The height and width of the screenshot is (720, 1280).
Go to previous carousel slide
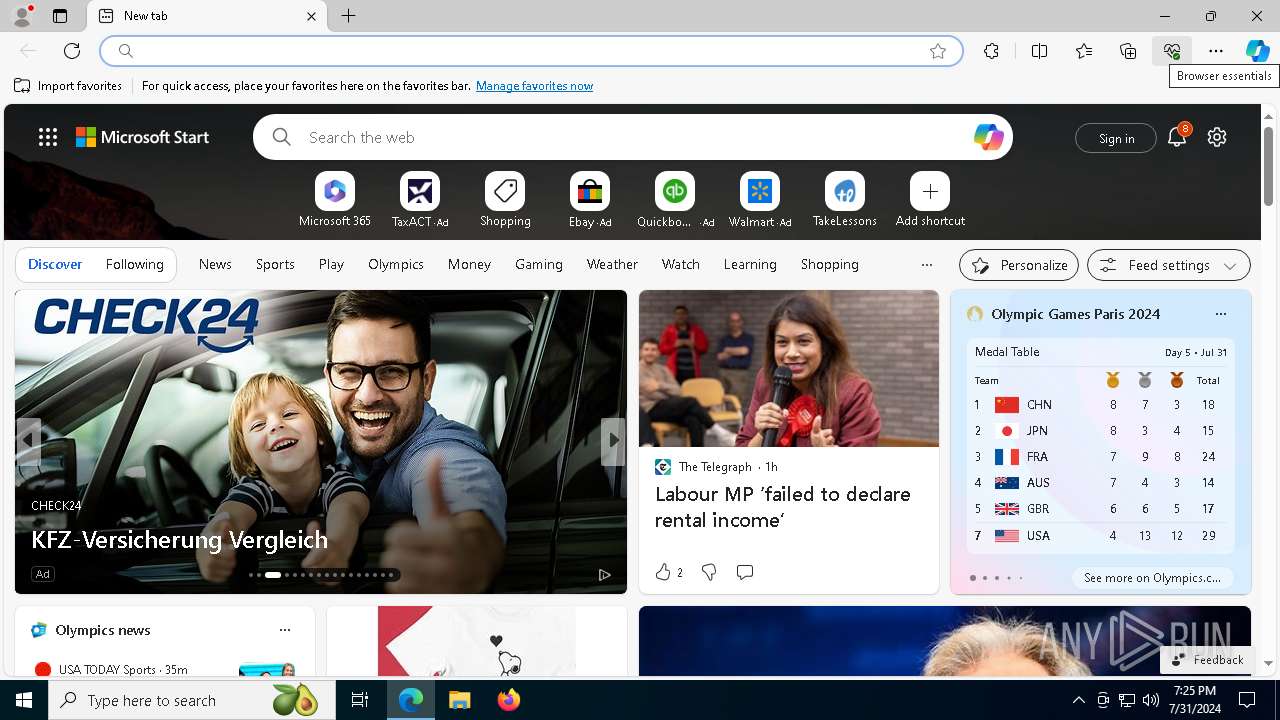click(28, 440)
